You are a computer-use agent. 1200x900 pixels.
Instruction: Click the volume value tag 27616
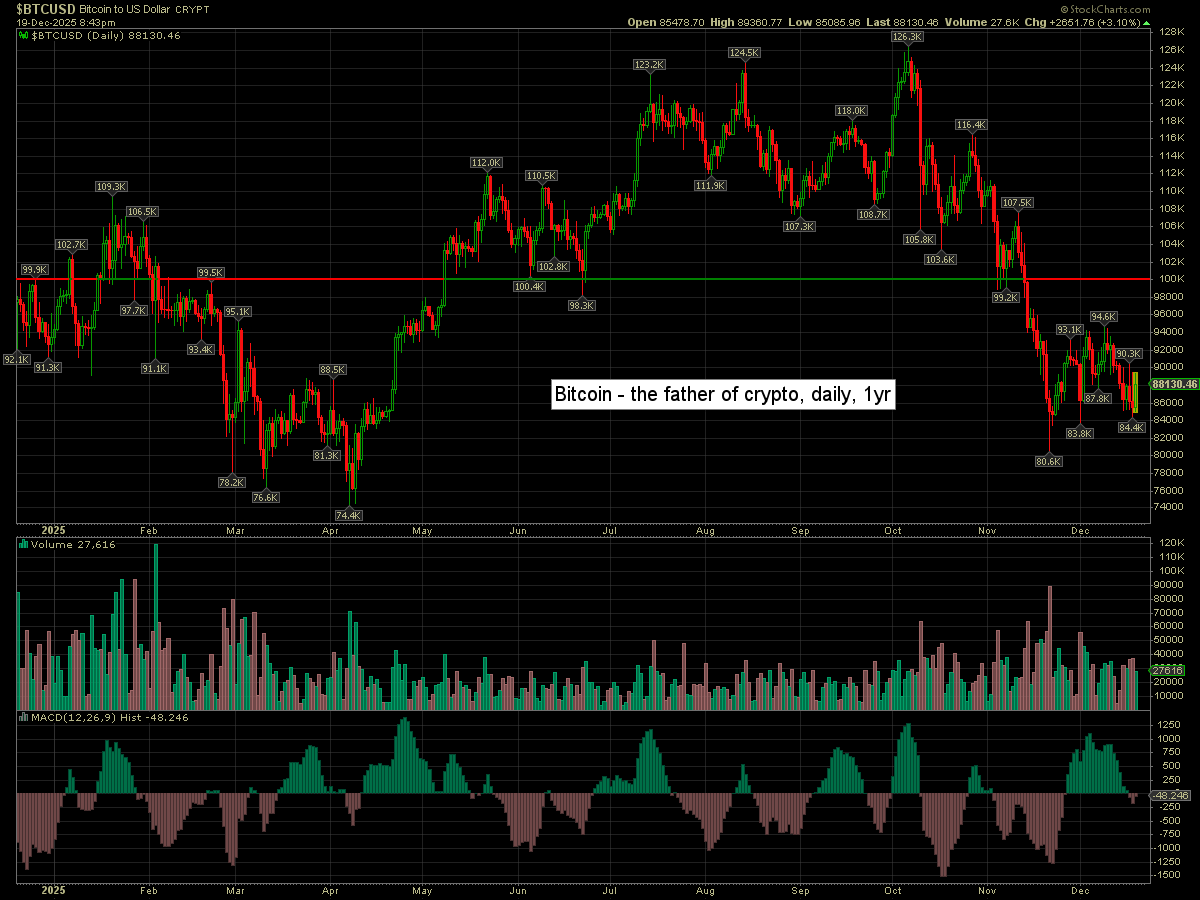coord(1167,670)
